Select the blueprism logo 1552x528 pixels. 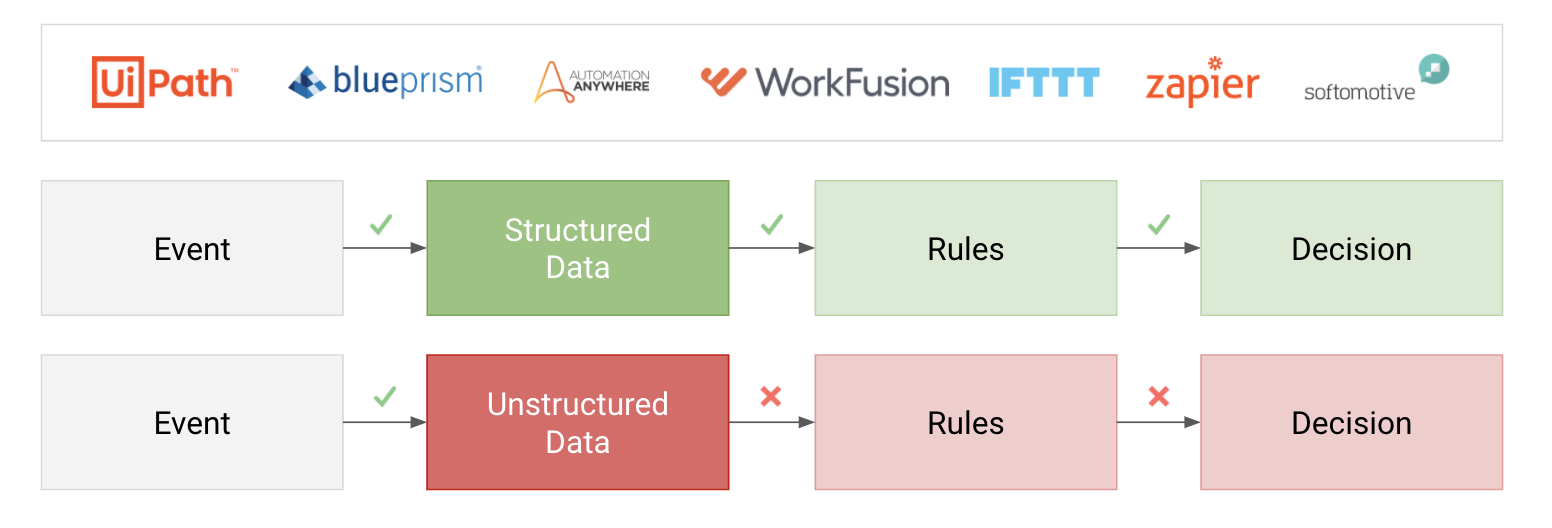click(385, 81)
